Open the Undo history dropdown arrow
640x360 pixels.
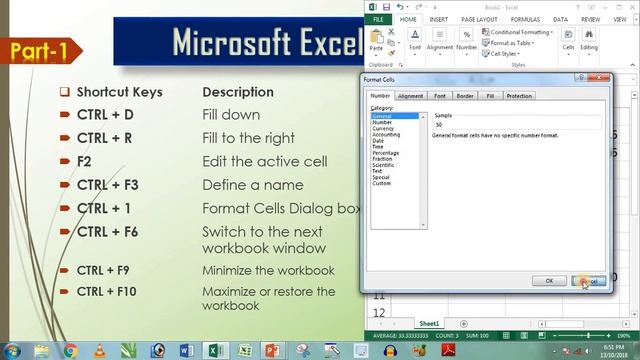407,7
